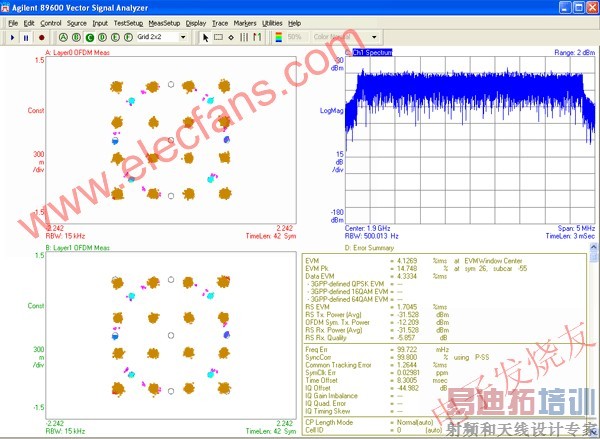Viewport: 600px width, 439px height.
Task: Click trace A RBW: 15 kHz label
Action: point(65,236)
